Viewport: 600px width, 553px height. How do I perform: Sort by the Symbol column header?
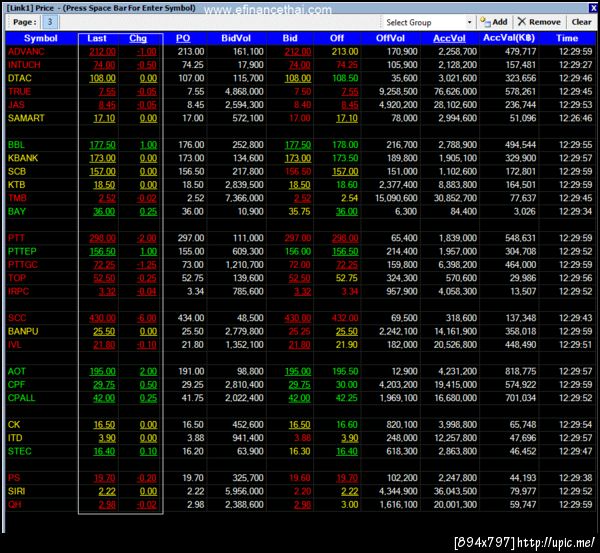tap(41, 38)
